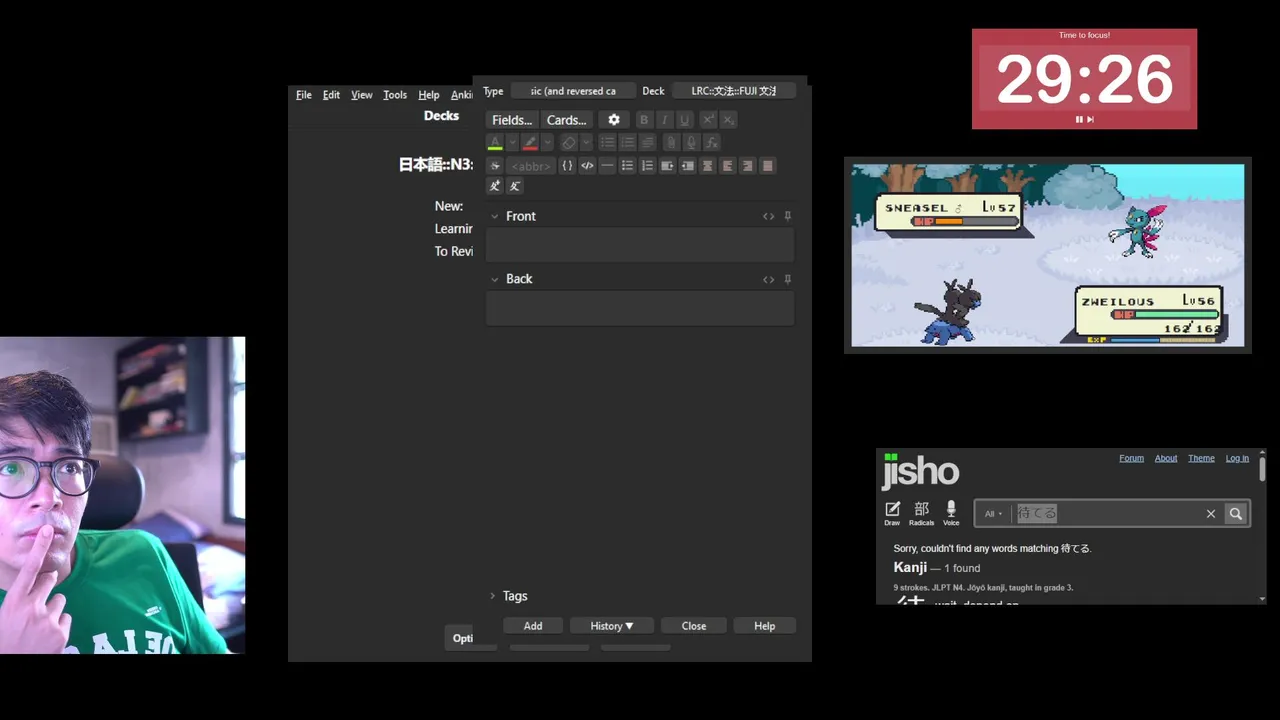Toggle italic formatting in Anki editor
This screenshot has height=720, width=1280.
pos(664,120)
